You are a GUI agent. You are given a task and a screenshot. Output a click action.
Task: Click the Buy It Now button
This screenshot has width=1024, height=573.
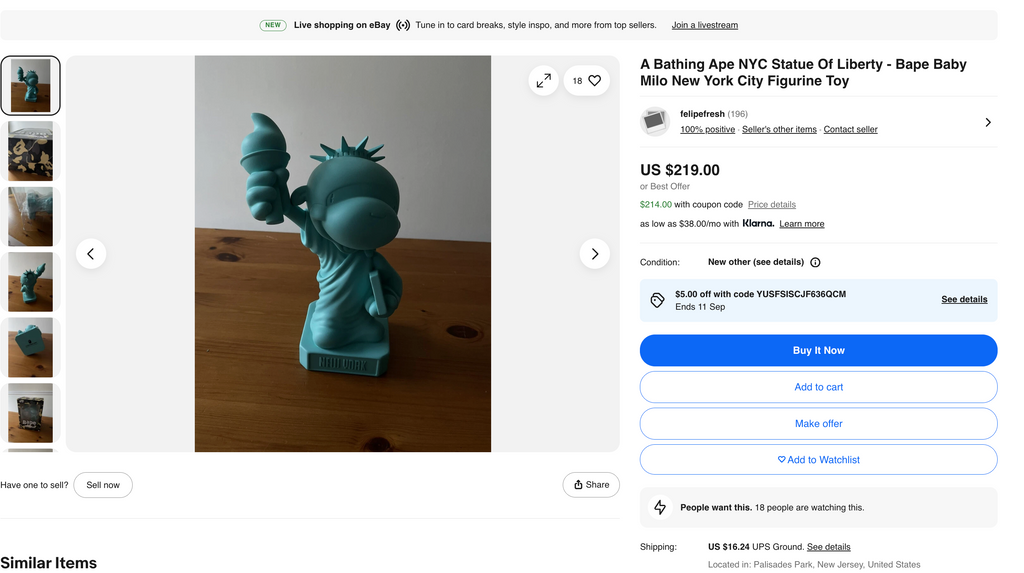click(818, 350)
